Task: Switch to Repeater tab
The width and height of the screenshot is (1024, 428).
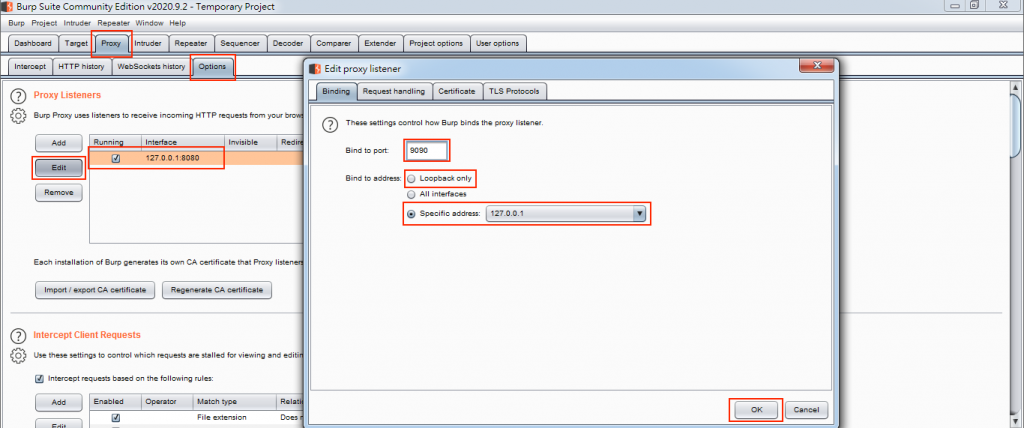Action: pos(191,44)
